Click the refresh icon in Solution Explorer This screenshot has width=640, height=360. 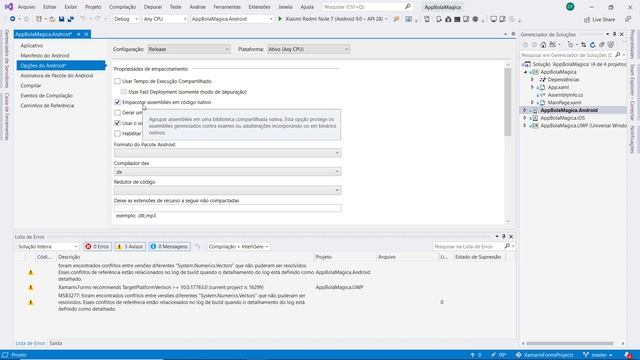[x=593, y=45]
